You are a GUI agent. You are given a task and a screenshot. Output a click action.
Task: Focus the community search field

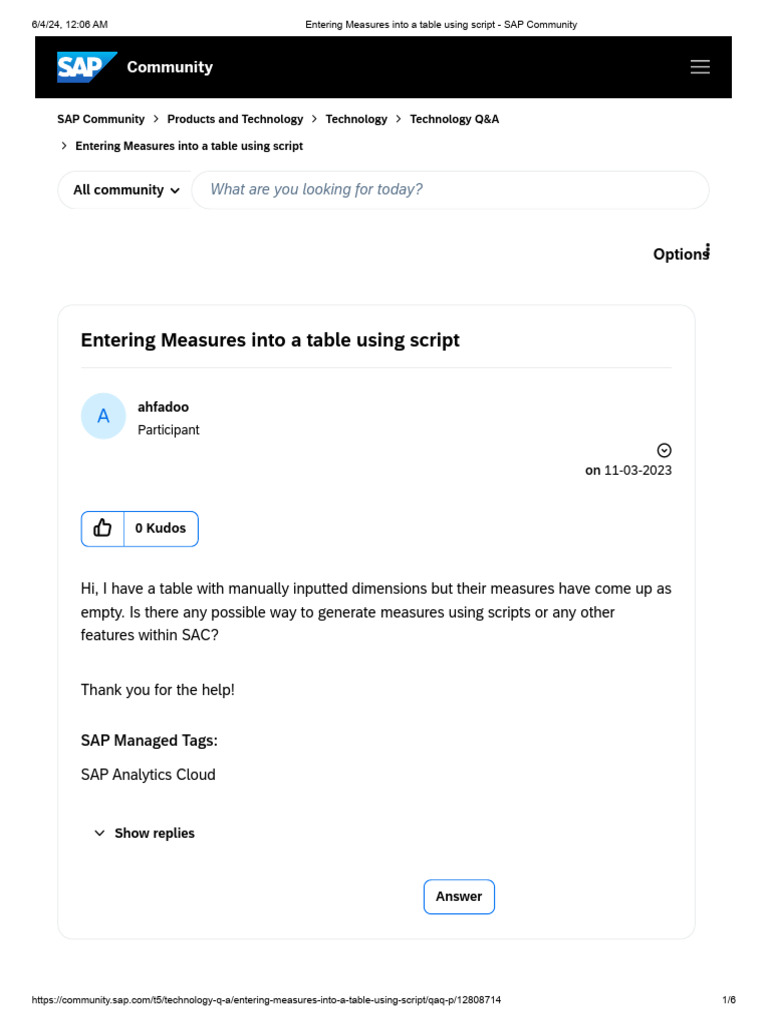click(450, 190)
